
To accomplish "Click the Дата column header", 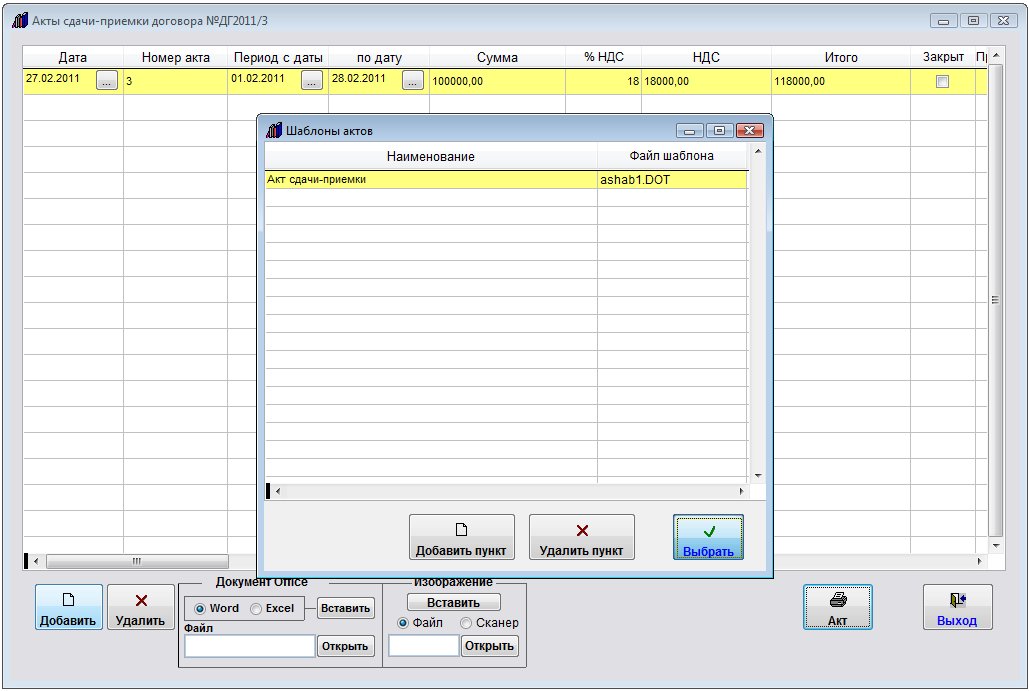I will click(x=72, y=57).
